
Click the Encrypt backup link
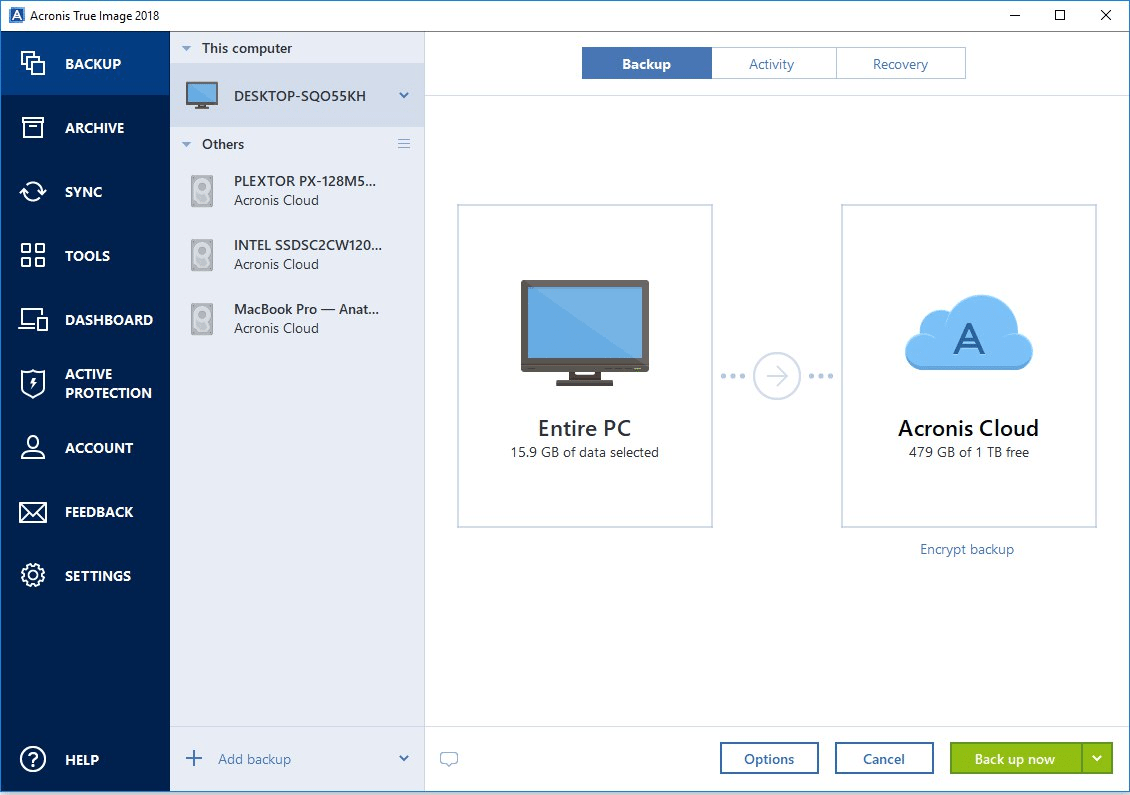click(x=966, y=549)
